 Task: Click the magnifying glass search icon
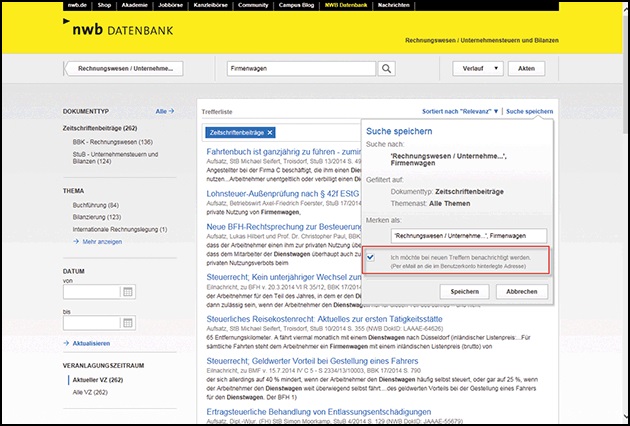click(x=385, y=69)
